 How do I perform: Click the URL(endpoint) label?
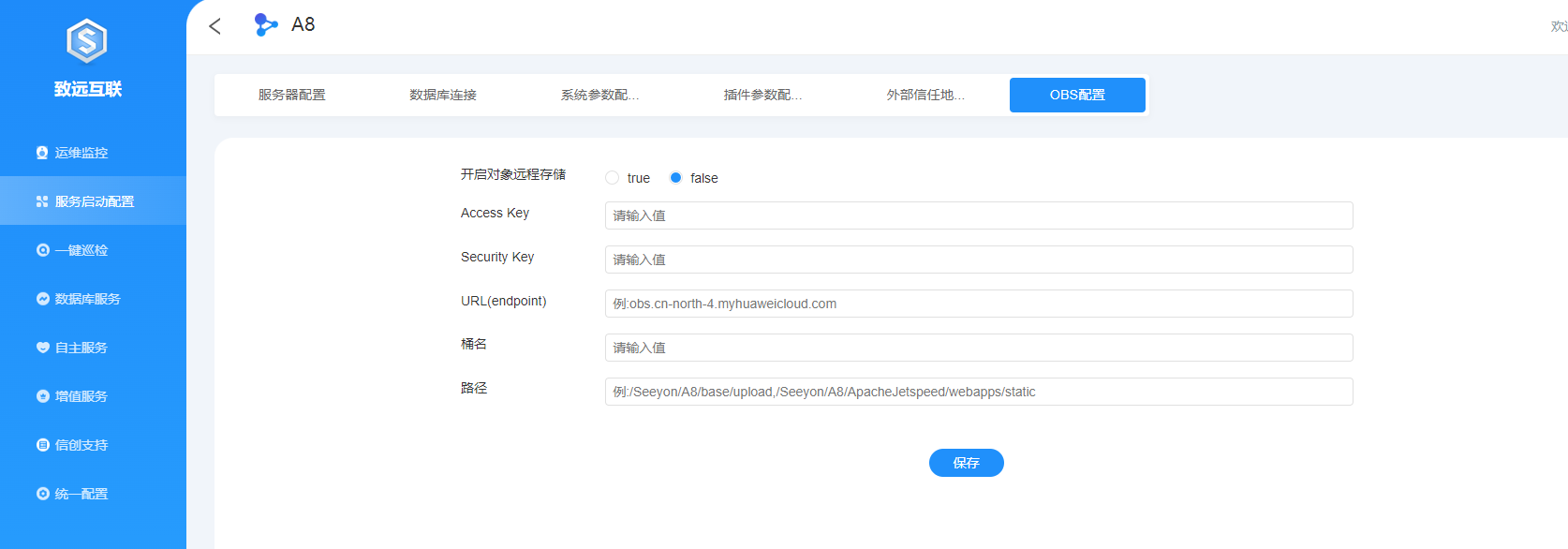(x=504, y=301)
